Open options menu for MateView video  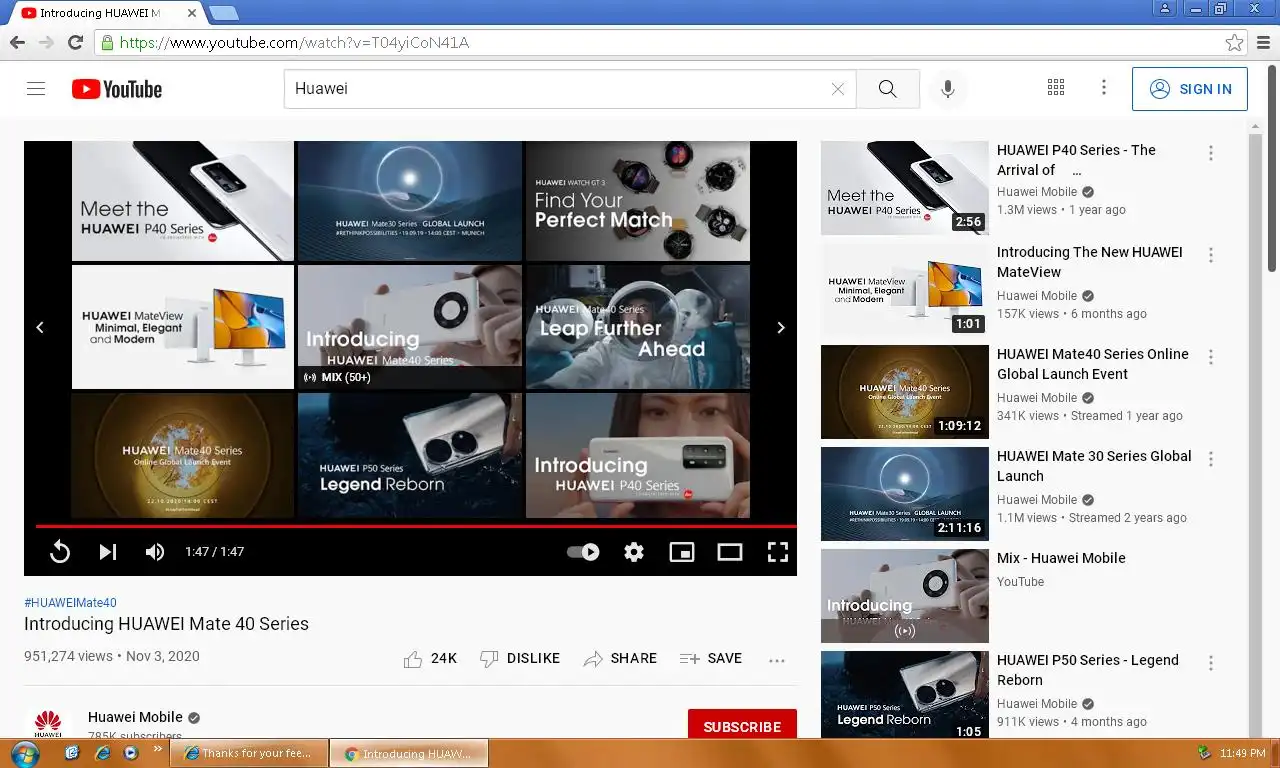click(x=1210, y=255)
